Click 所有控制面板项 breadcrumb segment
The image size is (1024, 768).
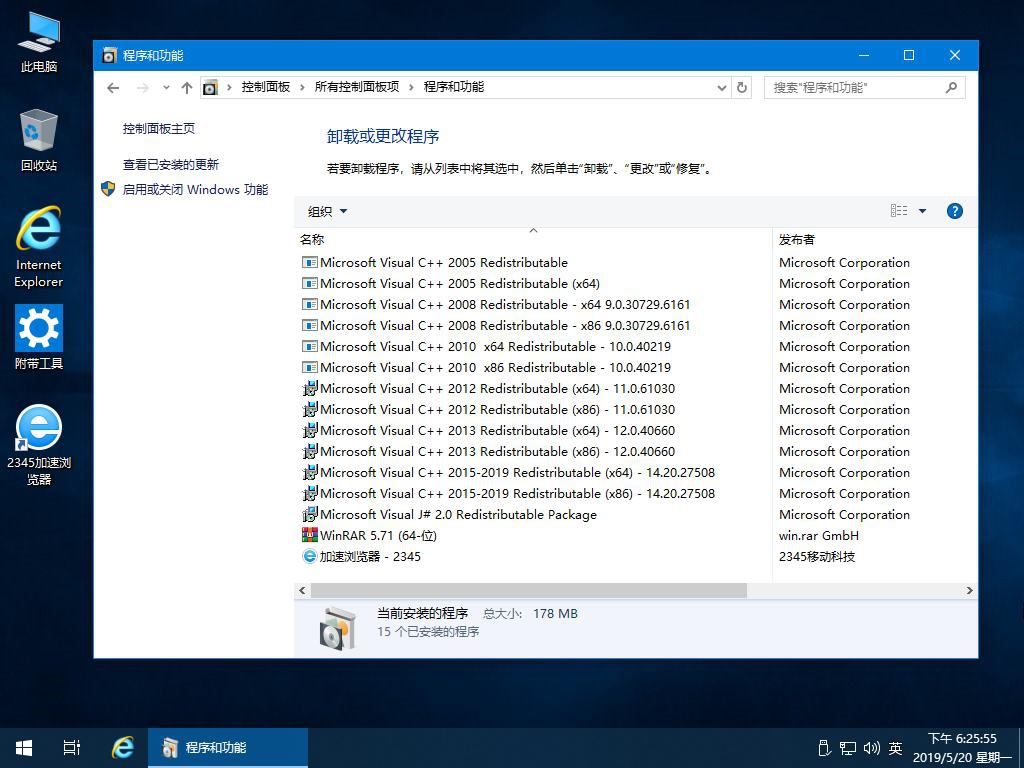point(357,87)
